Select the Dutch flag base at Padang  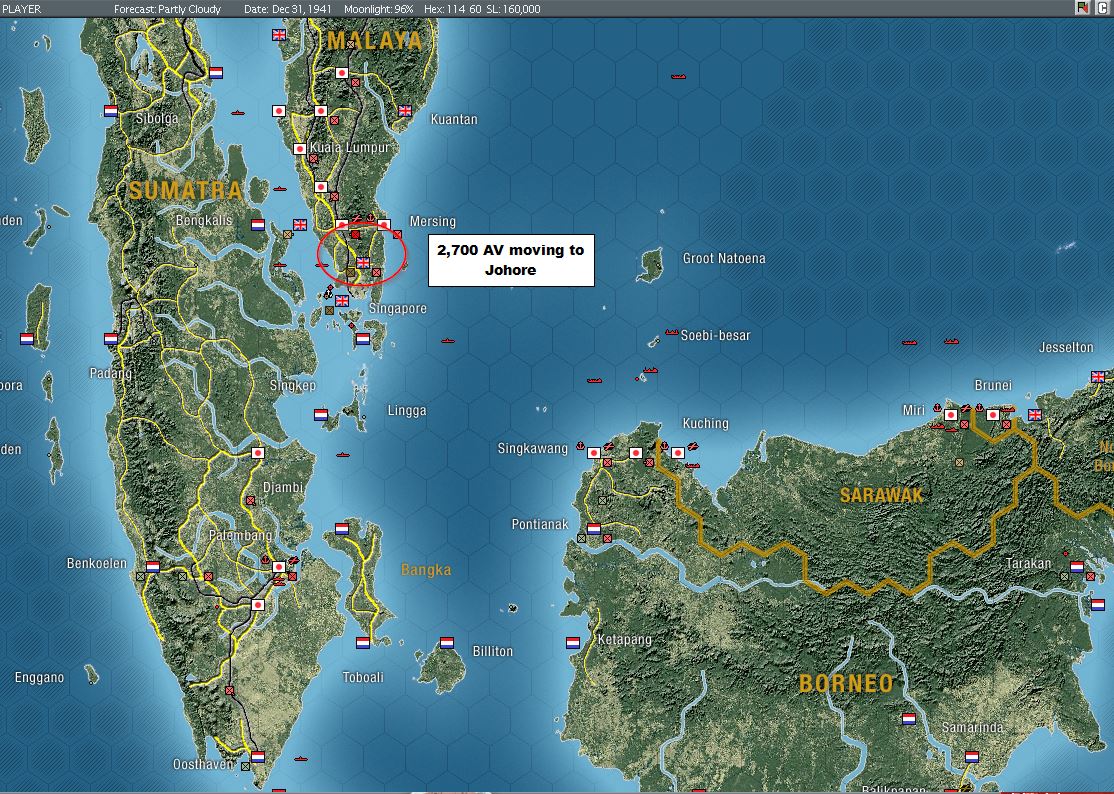[111, 339]
